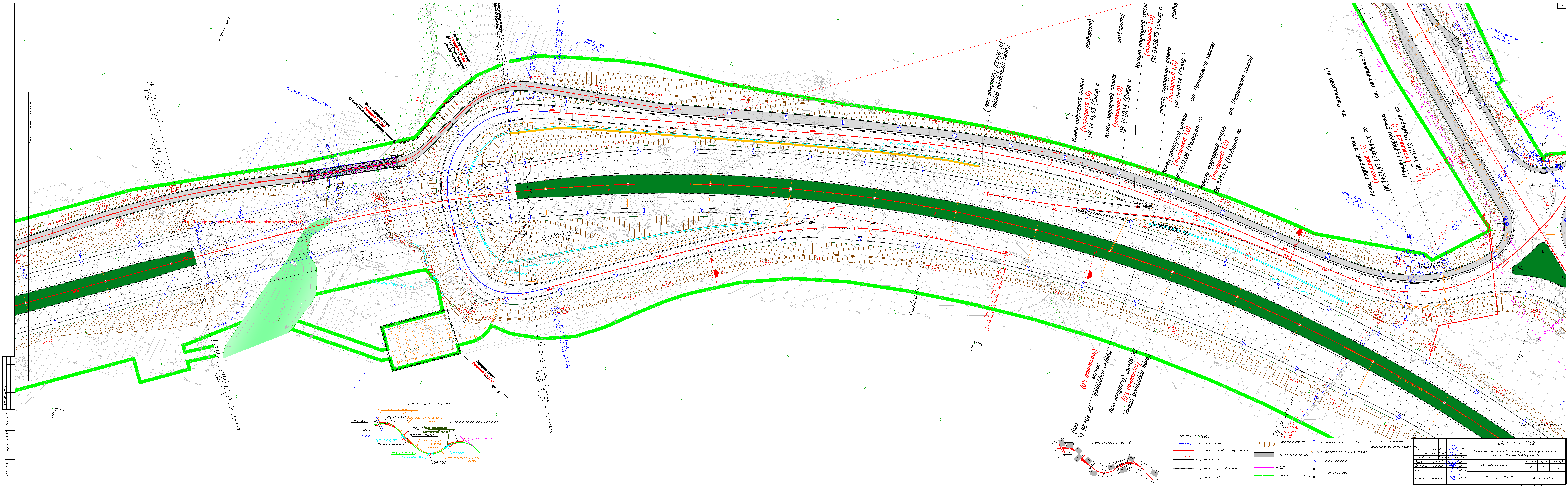Screen dimensions: 1568x486
Task: Click the АО РОСТ-ПРОЕКТ company cell
Action: tap(1546, 478)
